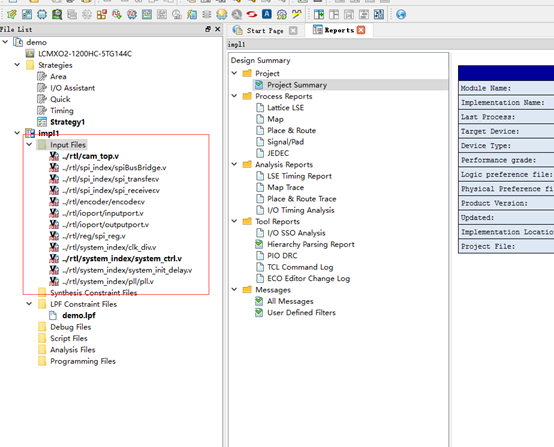Open the JEDEC report

click(x=278, y=153)
